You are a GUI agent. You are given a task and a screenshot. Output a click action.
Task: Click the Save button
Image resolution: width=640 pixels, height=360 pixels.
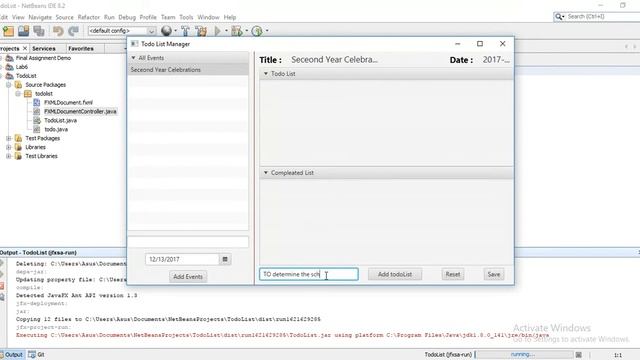pos(494,274)
